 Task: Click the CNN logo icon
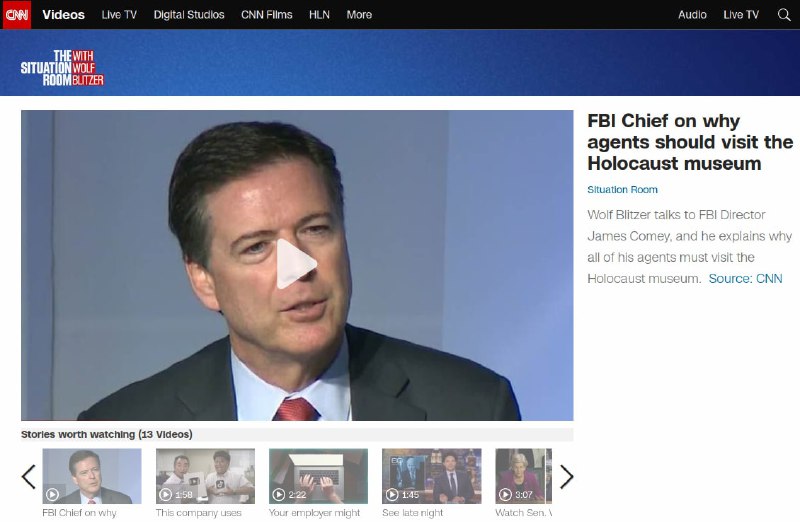(x=16, y=14)
